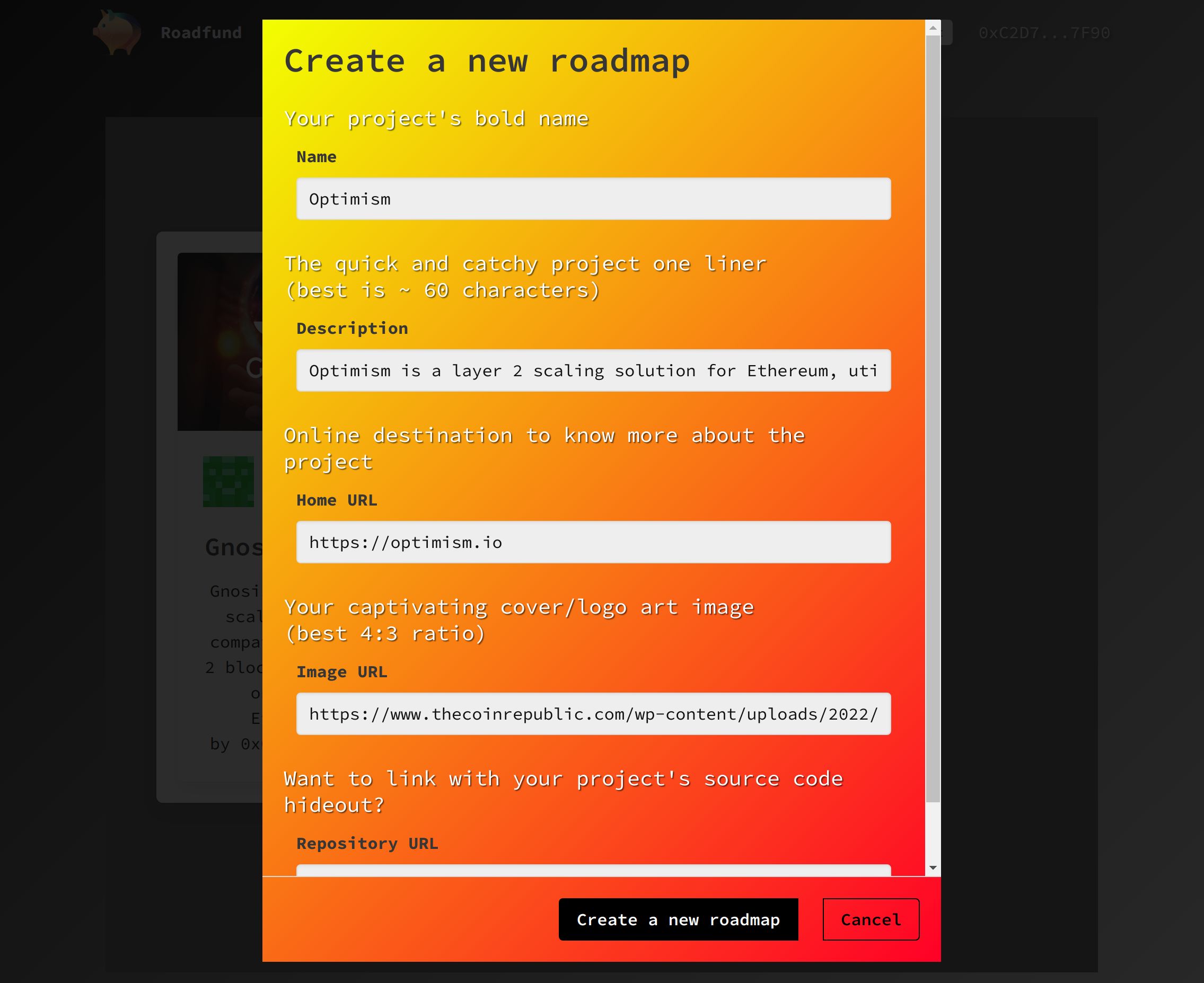Click the Description input field

point(595,370)
